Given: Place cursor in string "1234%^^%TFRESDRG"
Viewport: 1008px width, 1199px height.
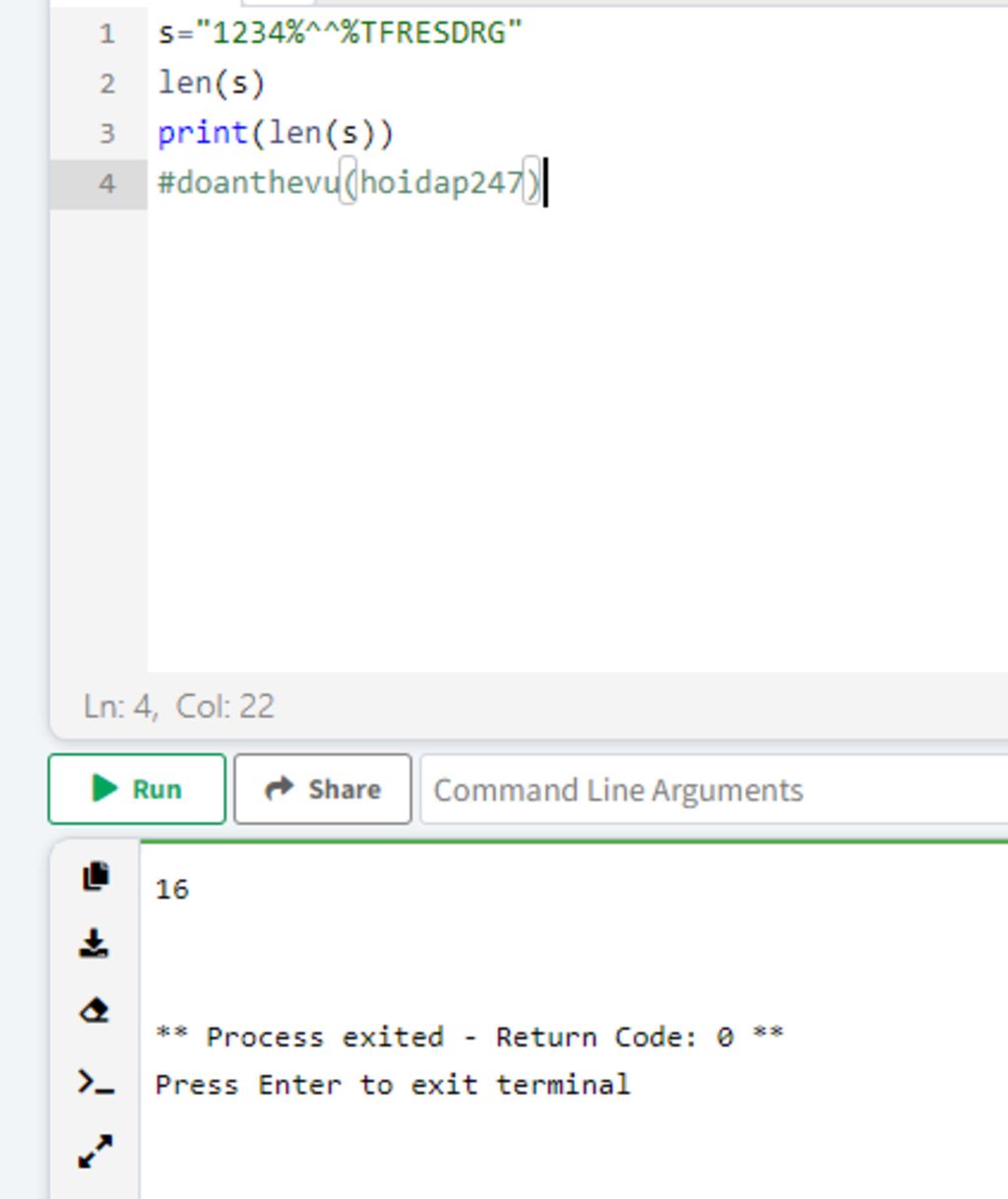Looking at the screenshot, I should pos(359,32).
